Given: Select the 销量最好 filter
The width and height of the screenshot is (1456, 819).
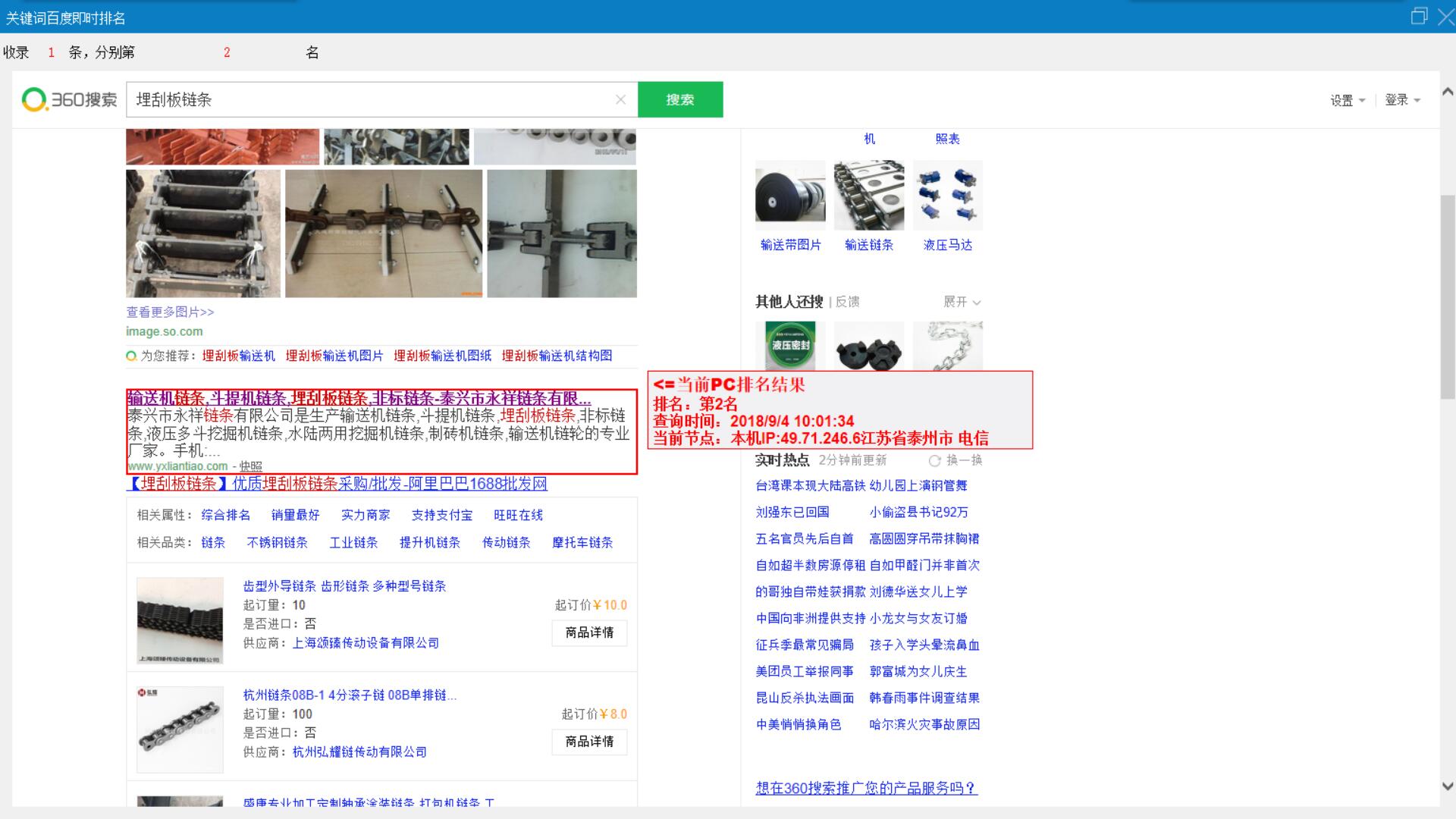Looking at the screenshot, I should (295, 515).
